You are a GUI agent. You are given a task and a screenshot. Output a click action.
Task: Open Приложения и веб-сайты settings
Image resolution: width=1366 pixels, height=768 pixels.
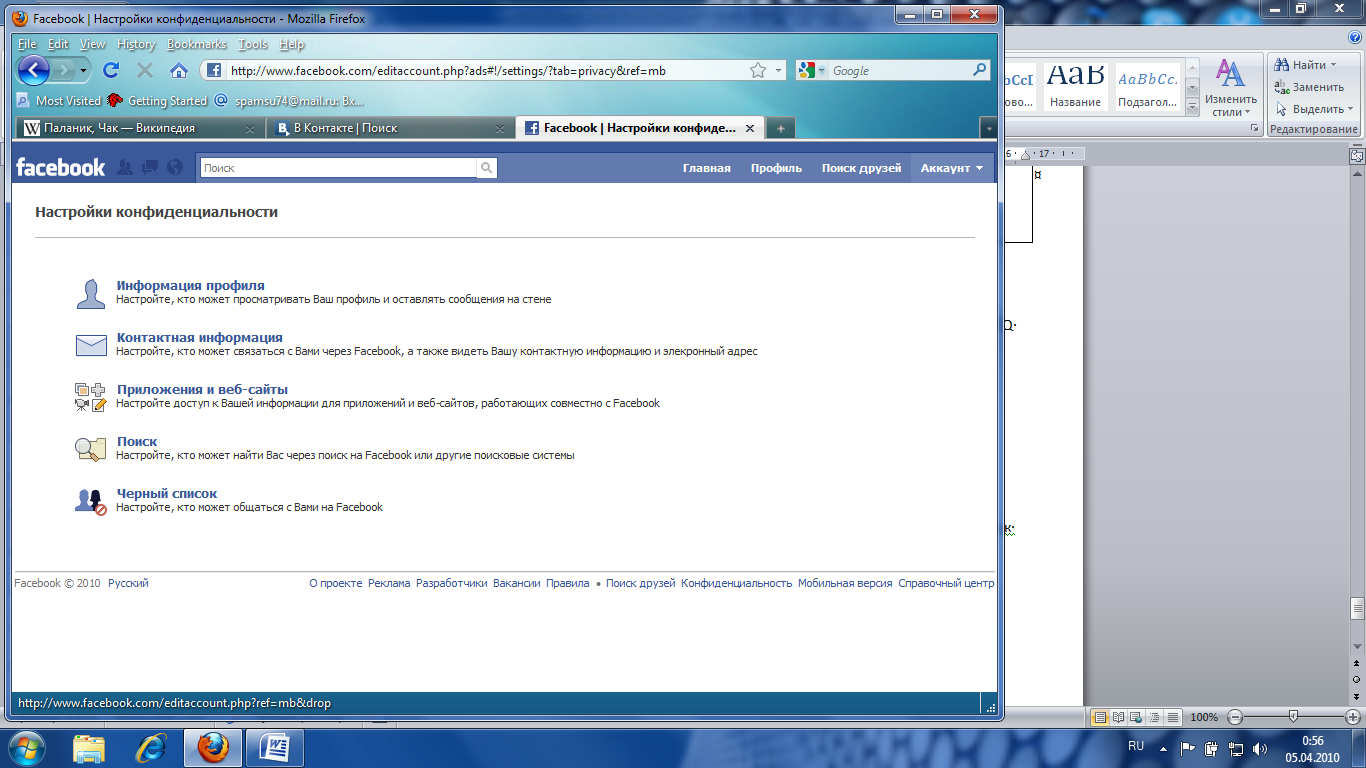[x=202, y=389]
